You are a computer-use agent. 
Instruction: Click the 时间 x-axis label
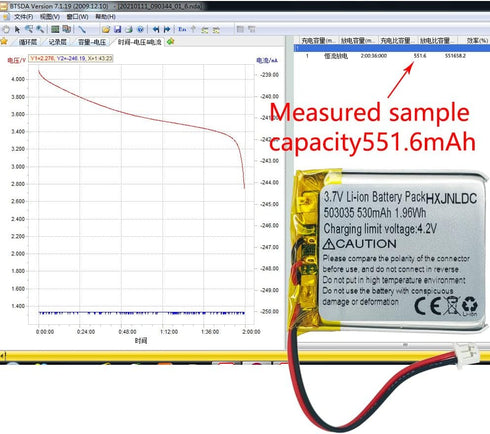click(141, 341)
